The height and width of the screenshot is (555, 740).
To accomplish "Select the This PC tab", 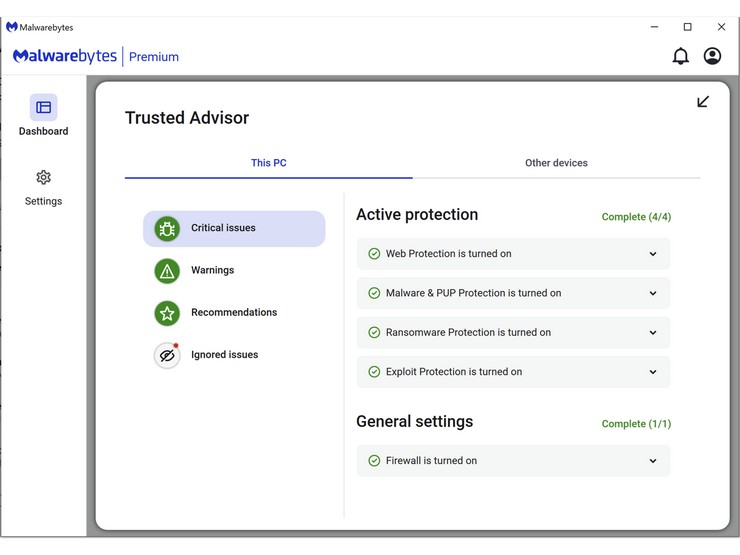I will (268, 163).
